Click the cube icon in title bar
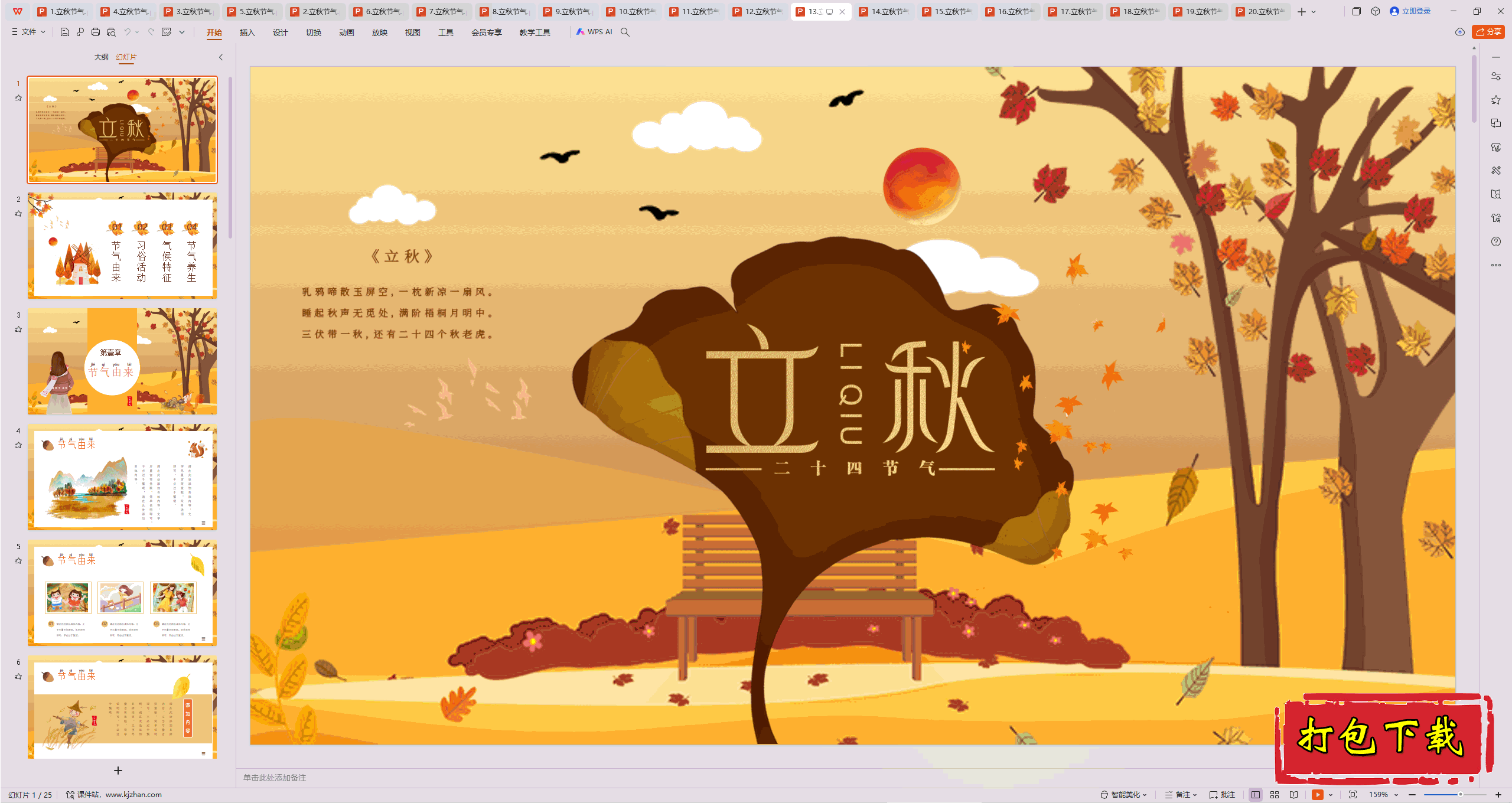1512x803 pixels. coord(1376,11)
